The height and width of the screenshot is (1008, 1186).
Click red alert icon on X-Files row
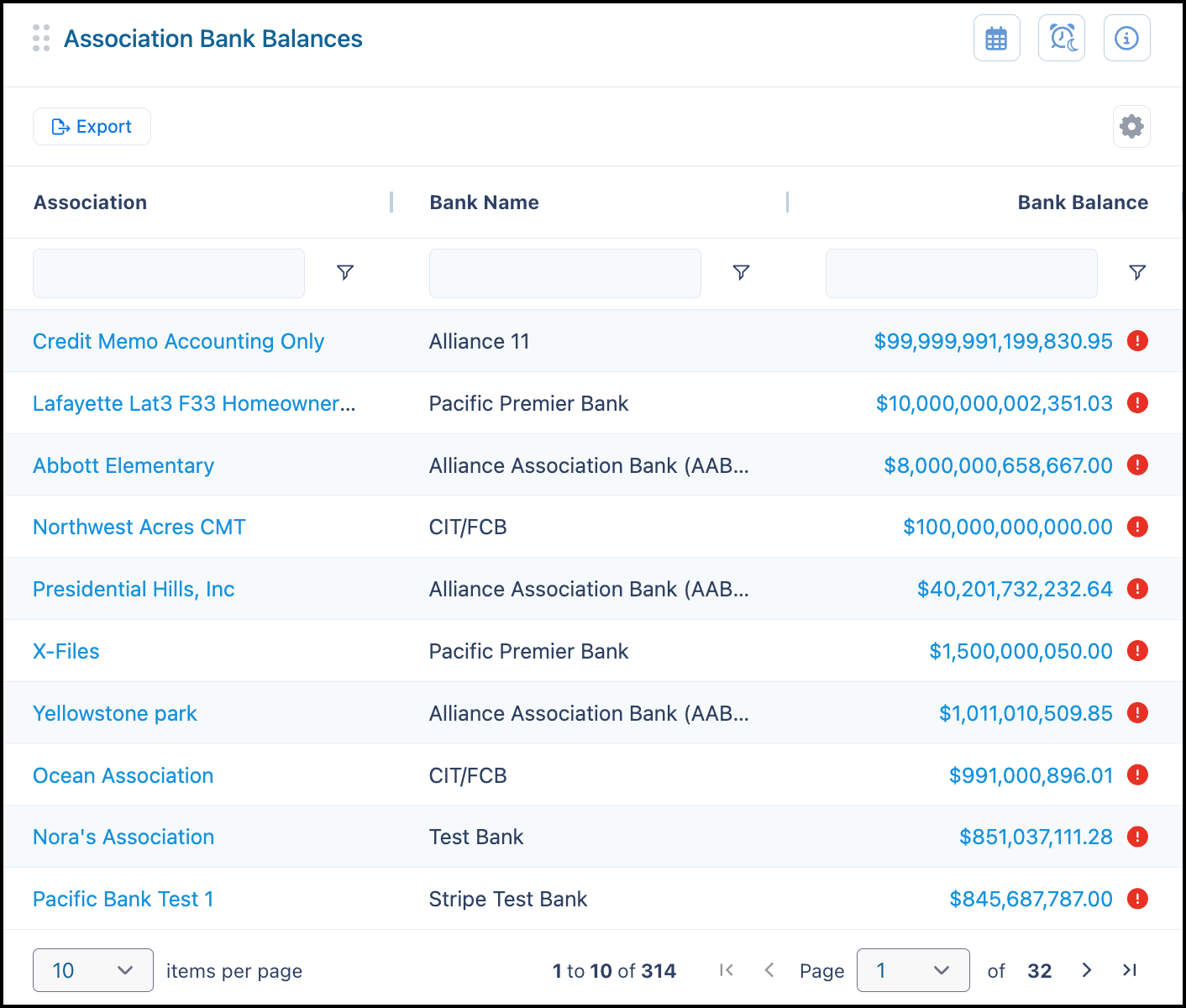click(x=1137, y=651)
